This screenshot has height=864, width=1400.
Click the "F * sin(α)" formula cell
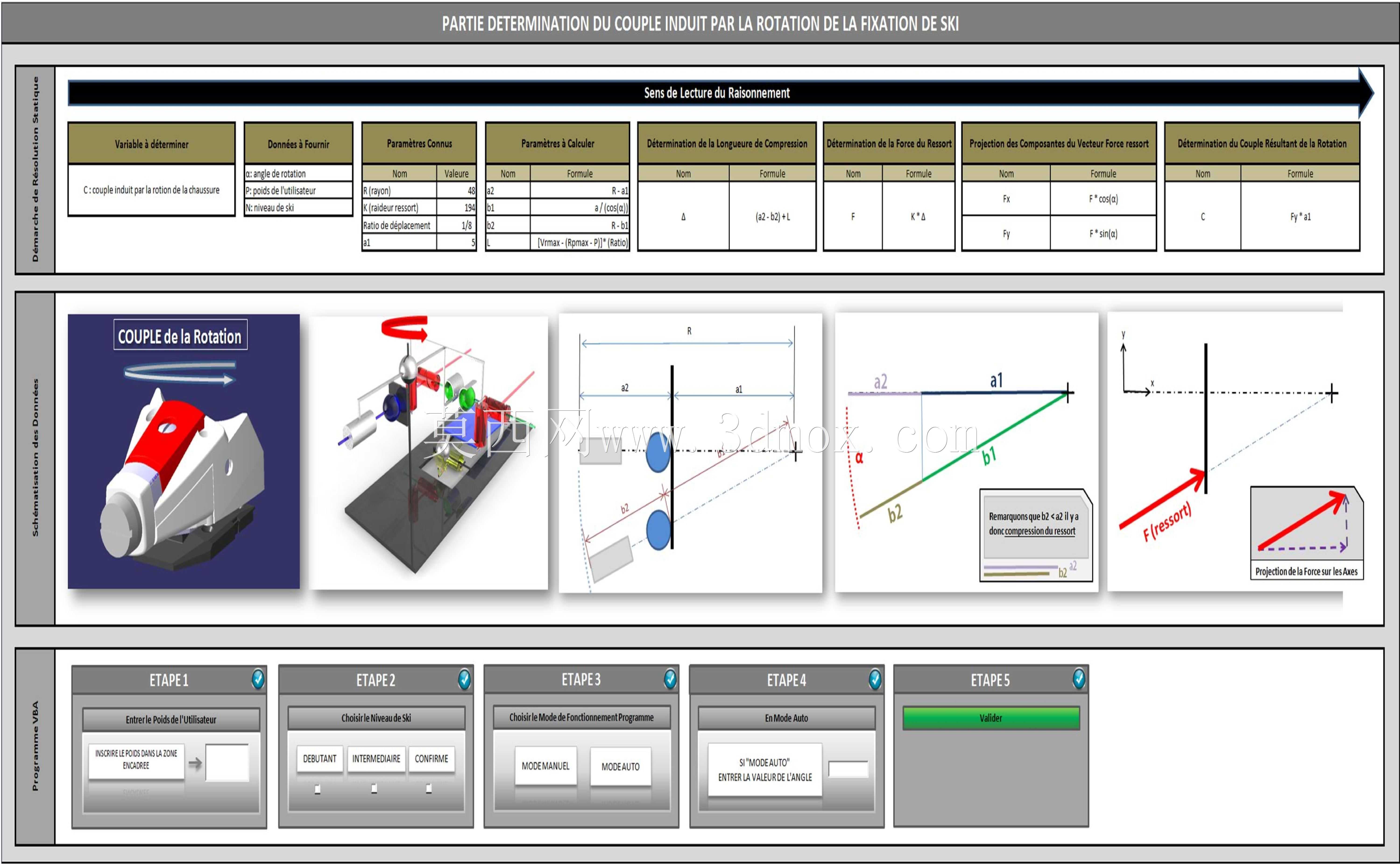(1103, 233)
